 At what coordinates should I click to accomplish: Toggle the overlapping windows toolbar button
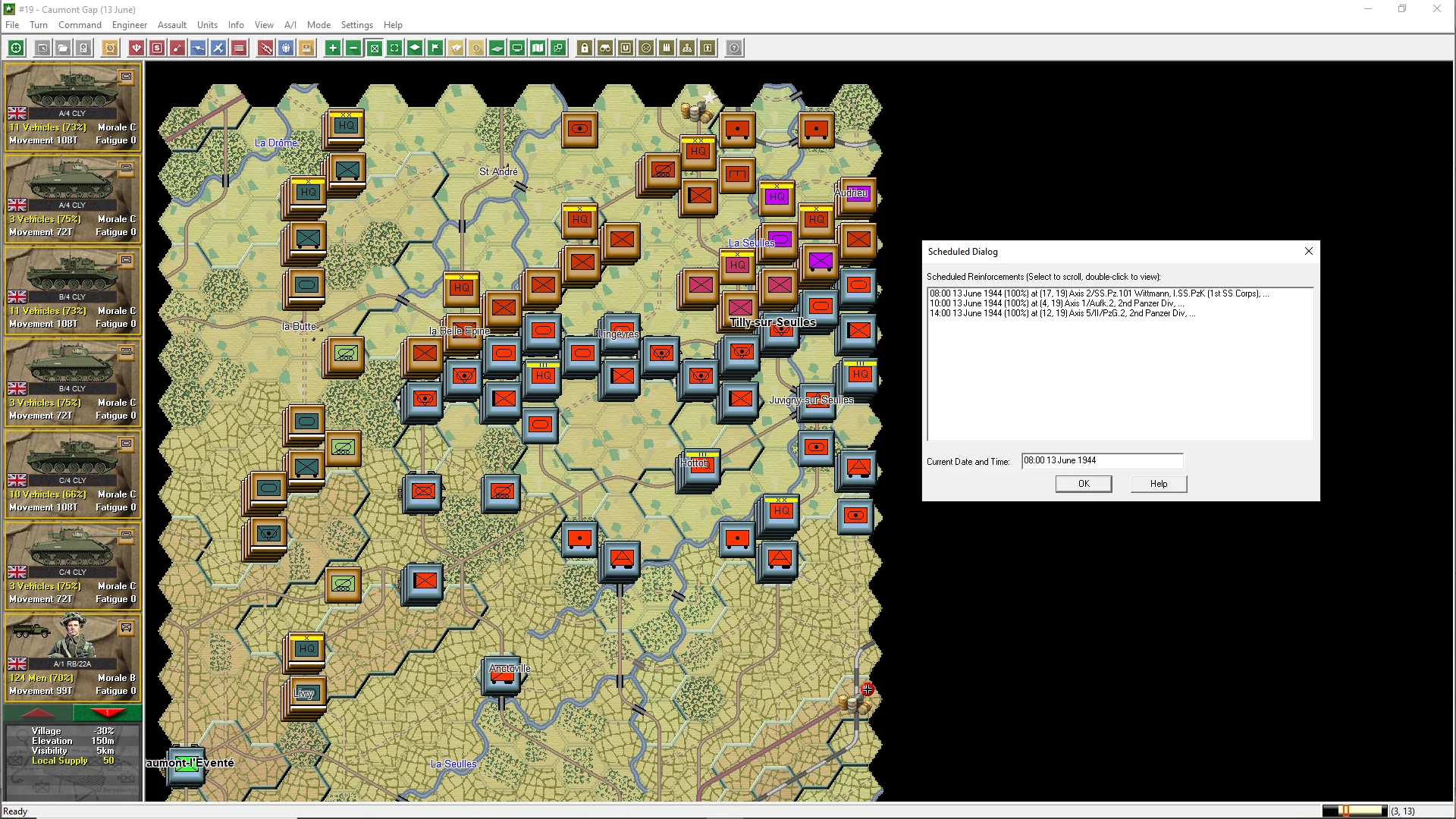558,48
